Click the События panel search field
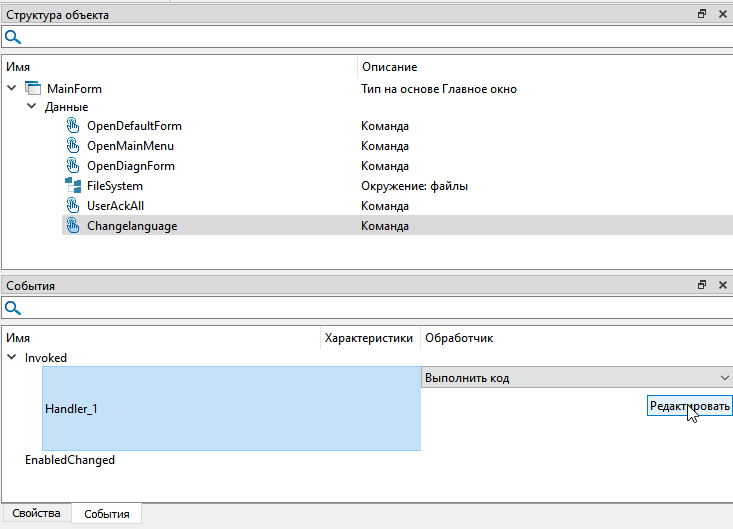 370,309
